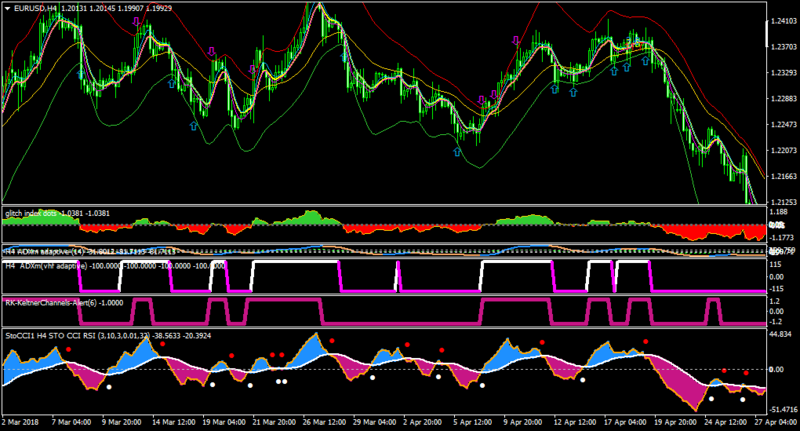
Task: Click the '24 Apr 12:00' time label
Action: tap(726, 422)
